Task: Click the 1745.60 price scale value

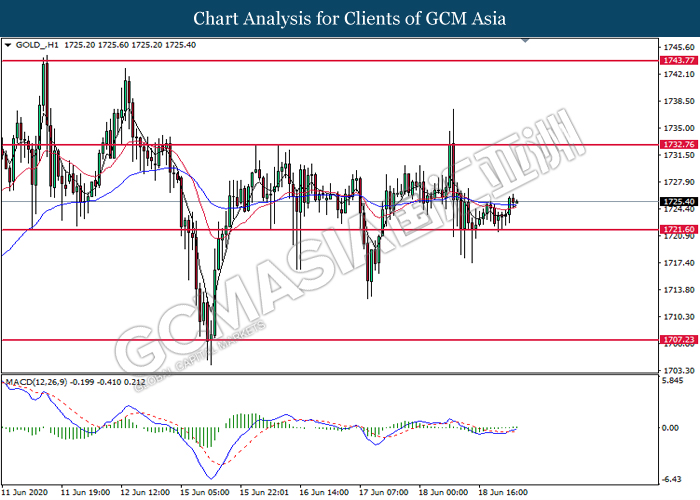Action: (x=679, y=47)
